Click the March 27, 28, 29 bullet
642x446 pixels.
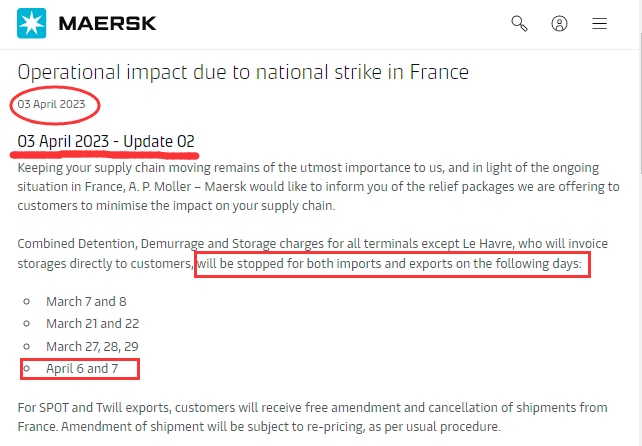click(92, 346)
